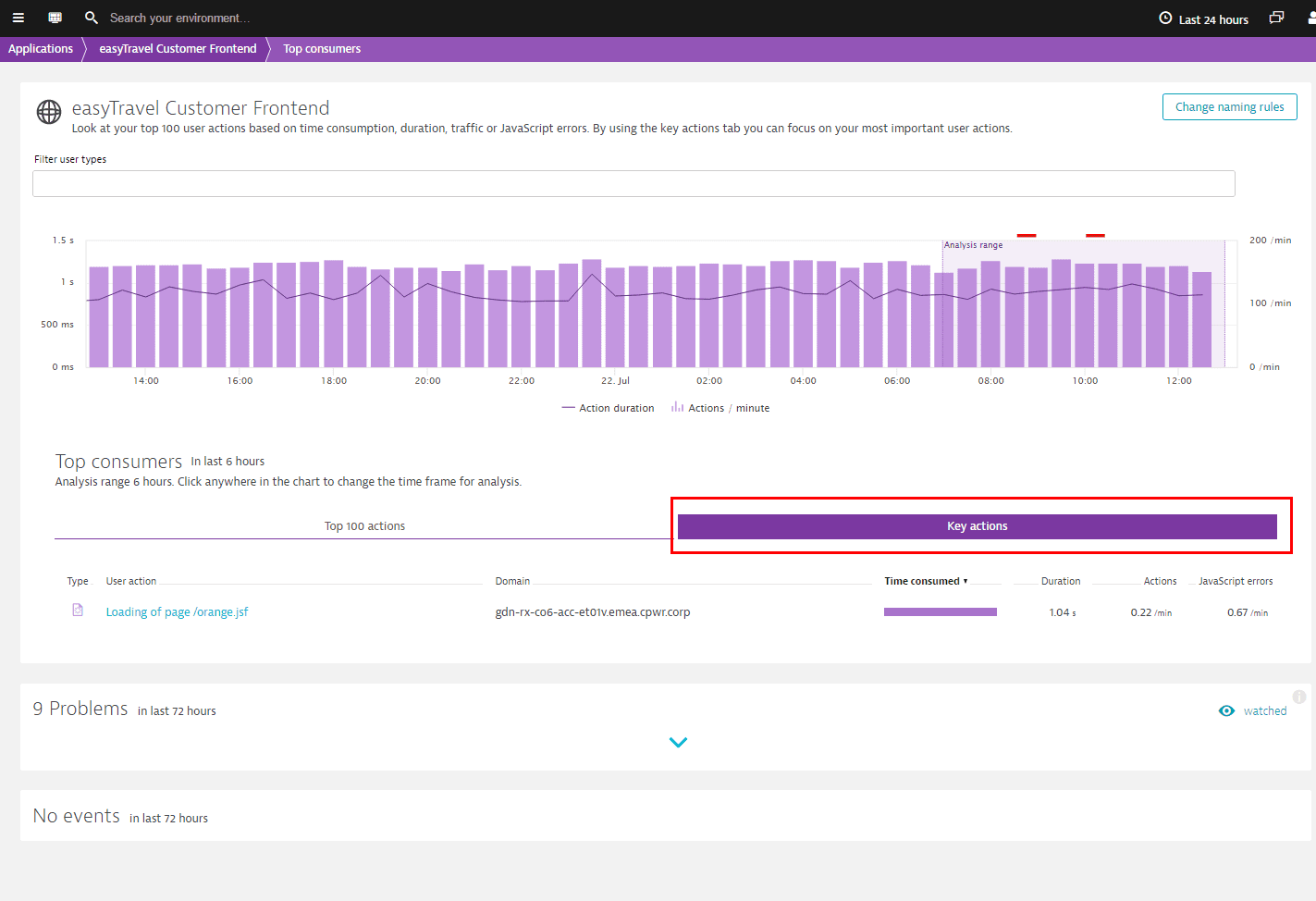1316x901 pixels.
Task: Click domain gdn-rx-co6-acc-et01v.emea.cpwr.corp cell
Action: (593, 611)
